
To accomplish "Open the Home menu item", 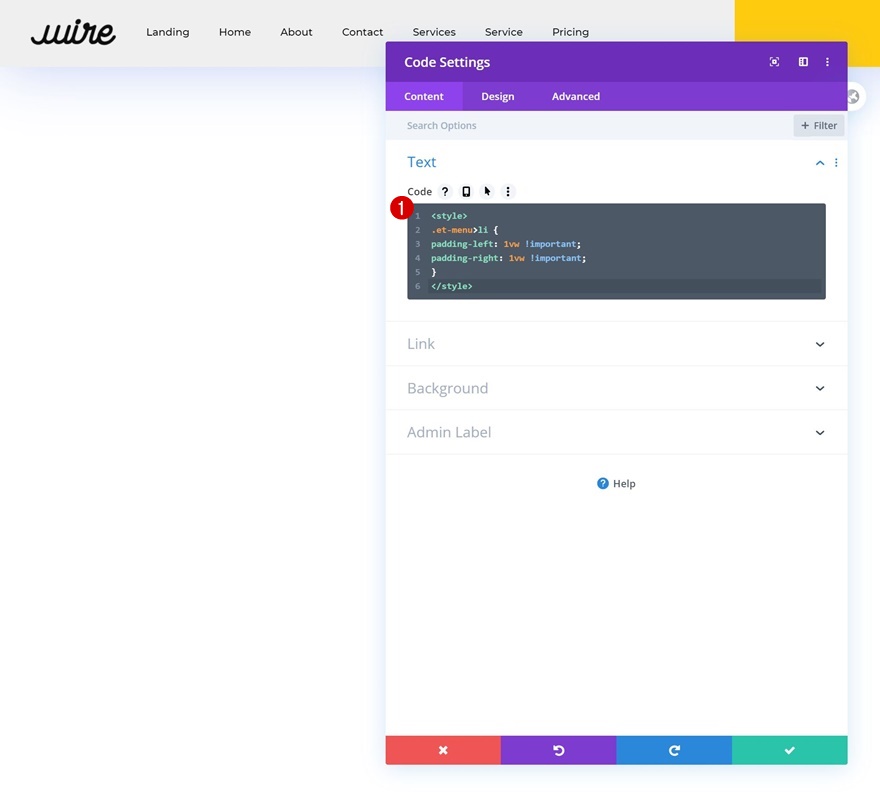I will 235,32.
